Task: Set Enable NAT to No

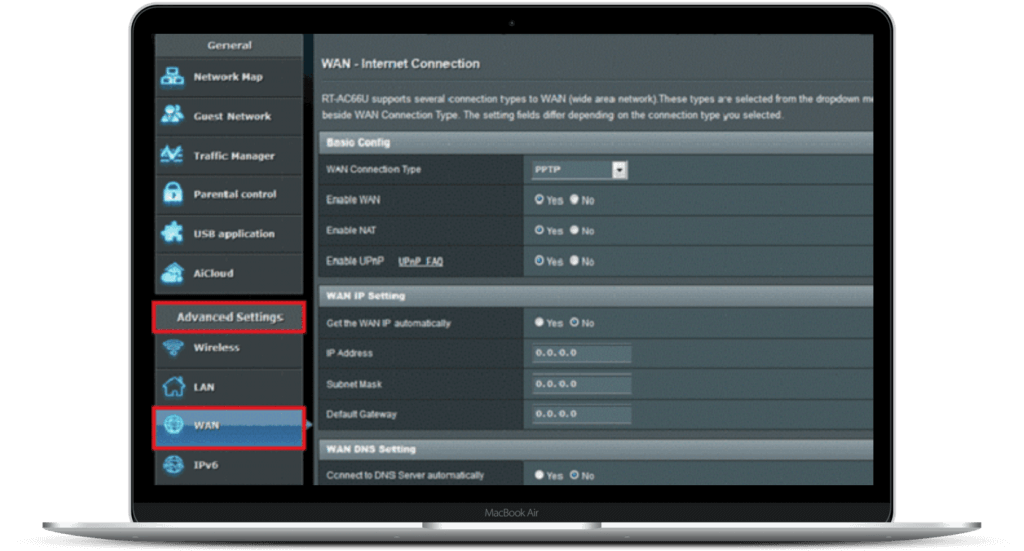Action: pyautogui.click(x=574, y=230)
